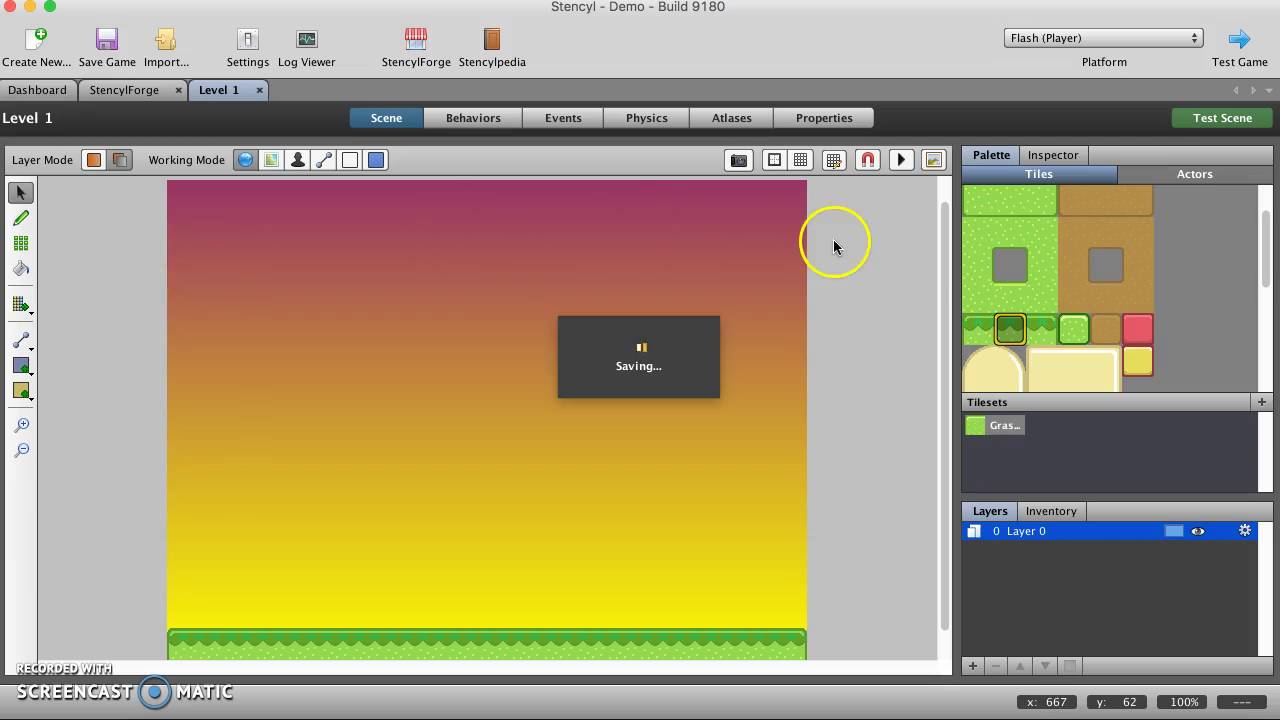The image size is (1280, 720).
Task: Open the Platform dropdown showing Flash (Player)
Action: click(x=1103, y=38)
